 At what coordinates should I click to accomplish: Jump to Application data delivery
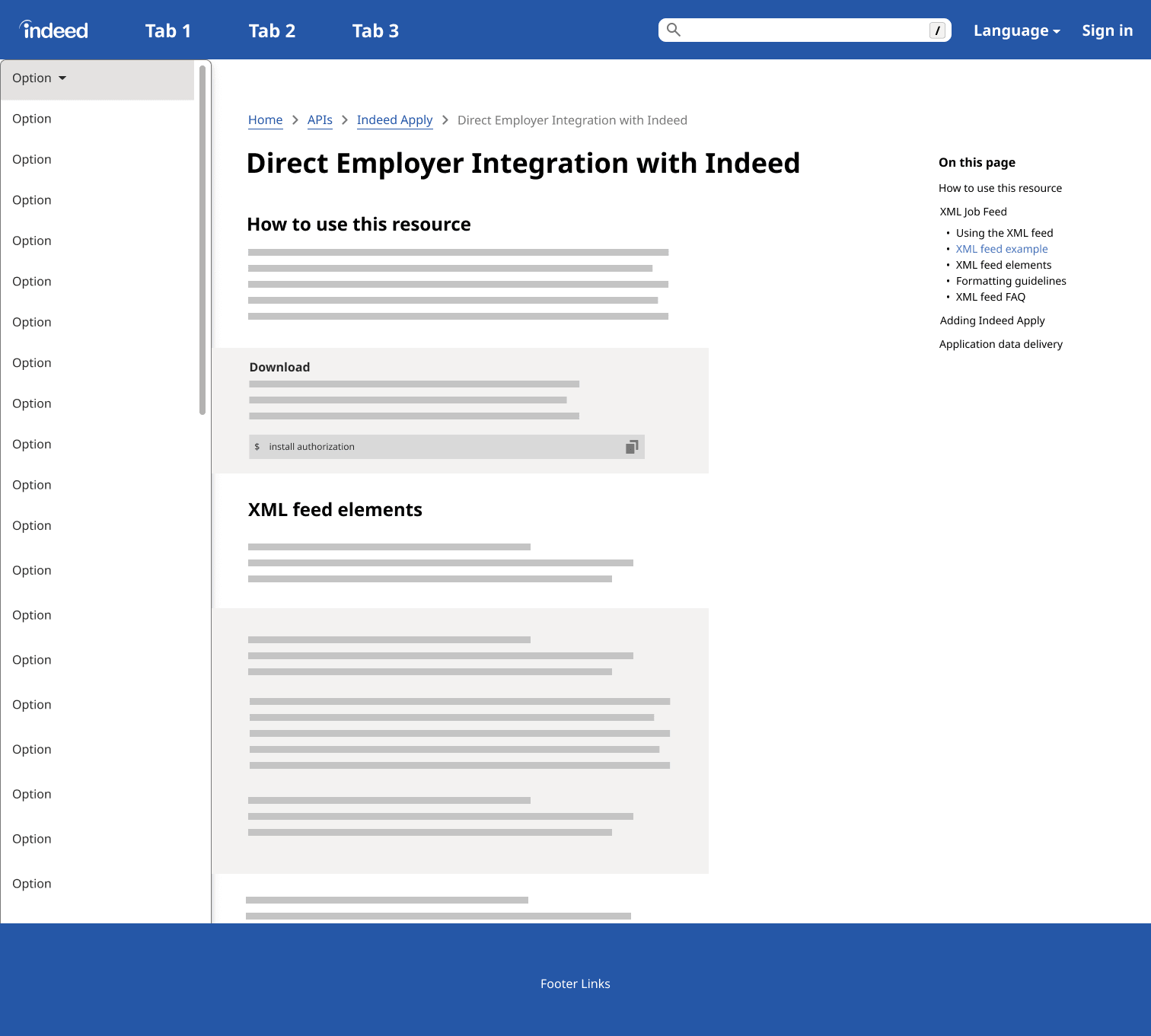1000,344
